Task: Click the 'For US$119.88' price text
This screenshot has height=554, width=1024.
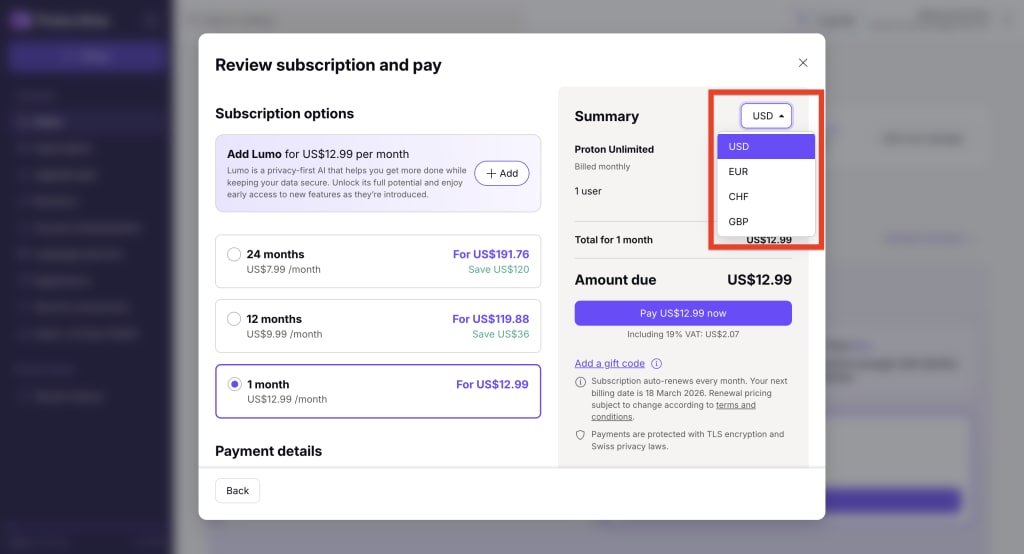Action: pyautogui.click(x=490, y=319)
